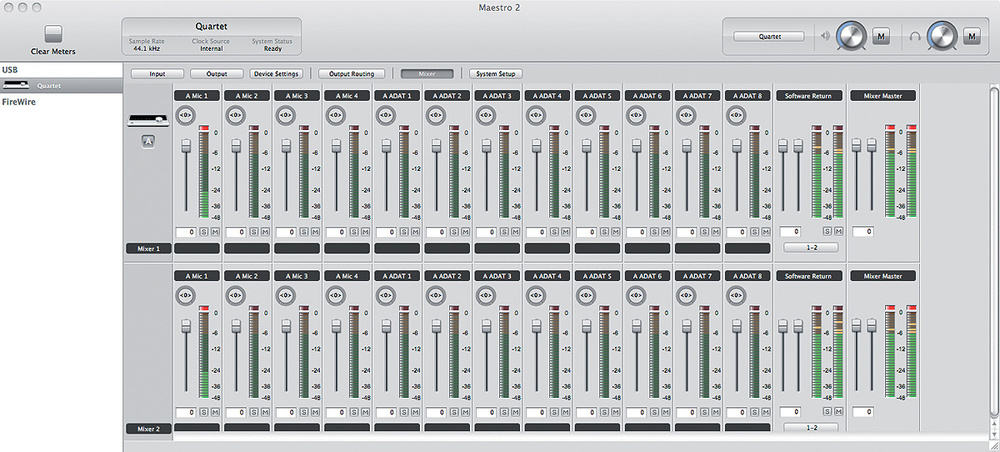Click the Quartet device icon beside Mixer 1
Image resolution: width=1000 pixels, height=452 pixels.
pos(147,122)
